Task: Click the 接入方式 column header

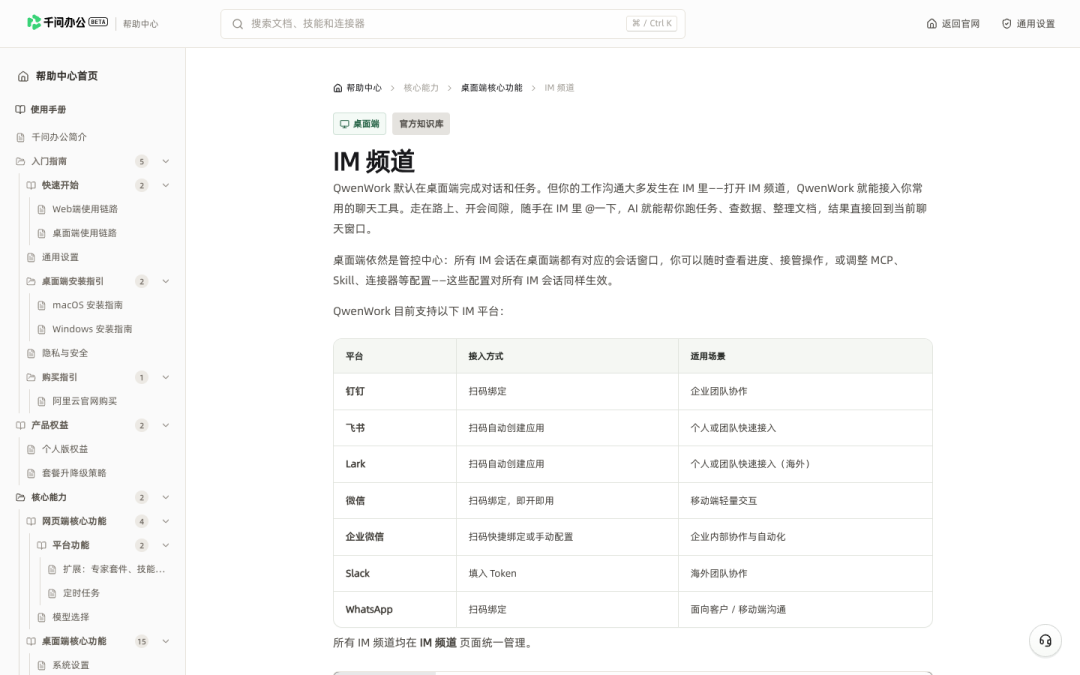Action: pyautogui.click(x=567, y=356)
